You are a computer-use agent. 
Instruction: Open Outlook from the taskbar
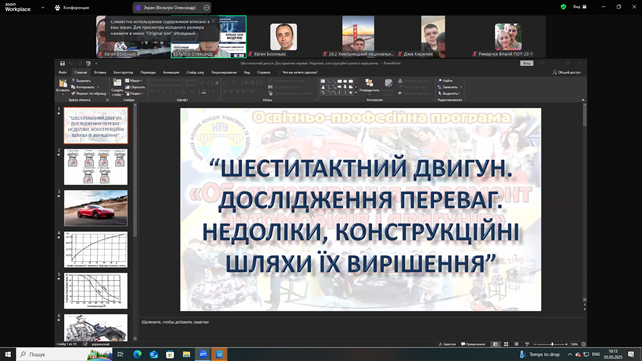coord(154,354)
